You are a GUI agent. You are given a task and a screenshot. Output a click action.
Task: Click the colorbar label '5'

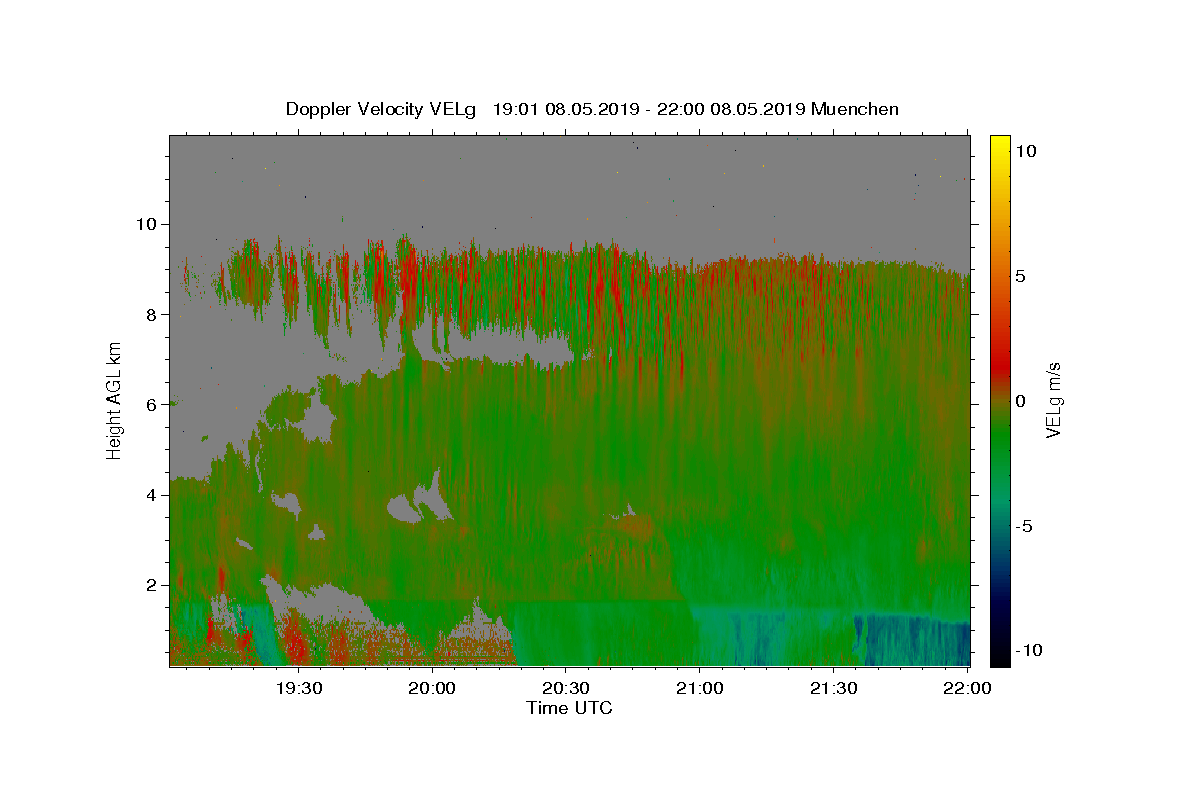(x=1020, y=276)
